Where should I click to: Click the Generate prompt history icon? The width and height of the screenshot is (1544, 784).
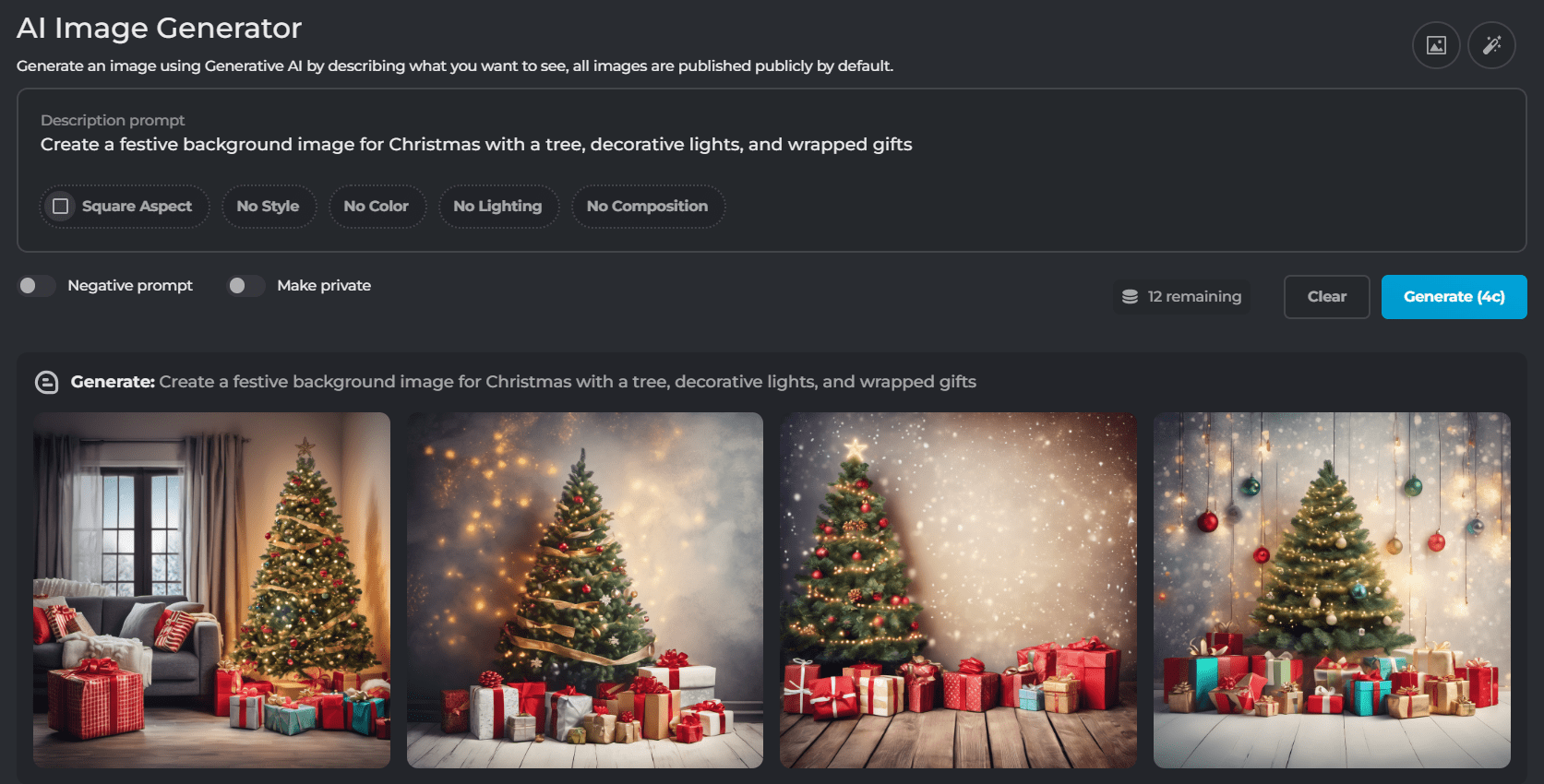pos(46,382)
